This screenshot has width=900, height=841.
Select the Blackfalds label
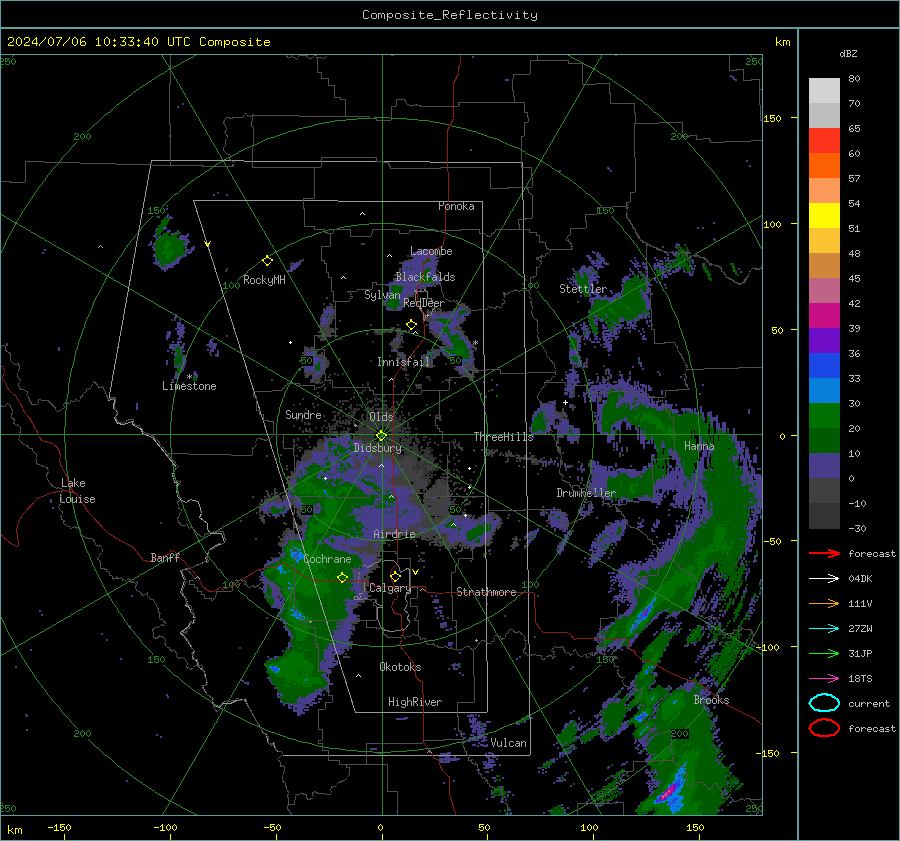pos(425,277)
